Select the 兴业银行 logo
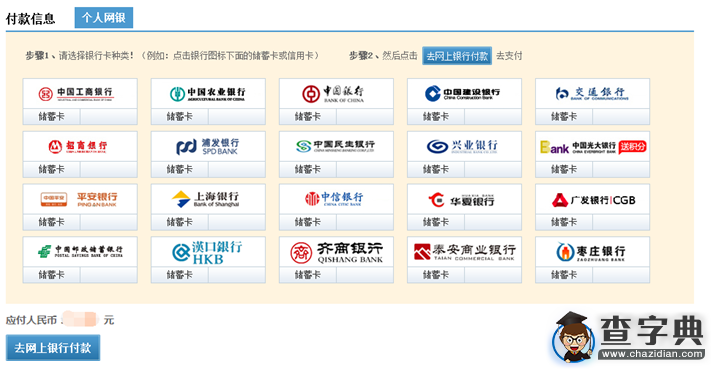Image resolution: width=711 pixels, height=369 pixels. [x=464, y=146]
